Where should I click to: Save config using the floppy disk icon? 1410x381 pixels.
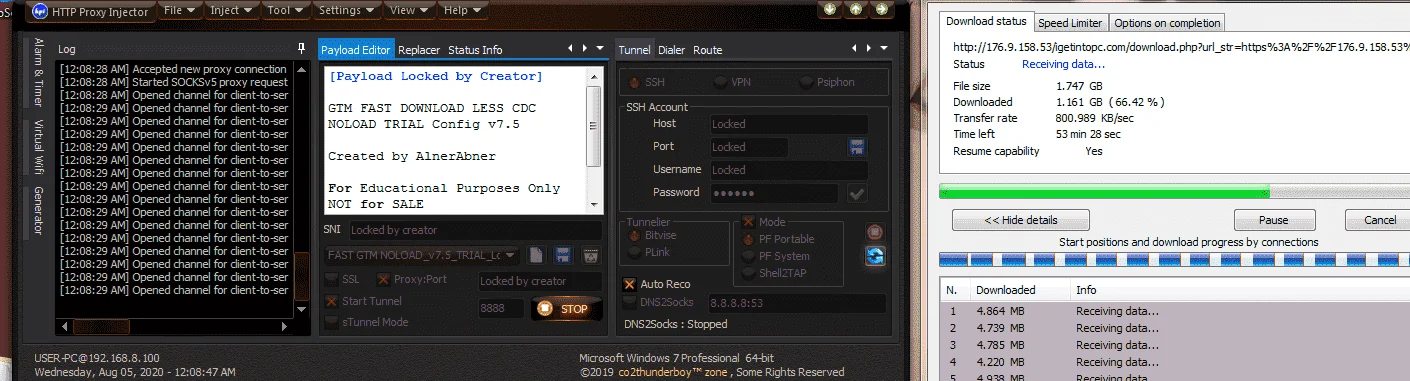pos(563,255)
